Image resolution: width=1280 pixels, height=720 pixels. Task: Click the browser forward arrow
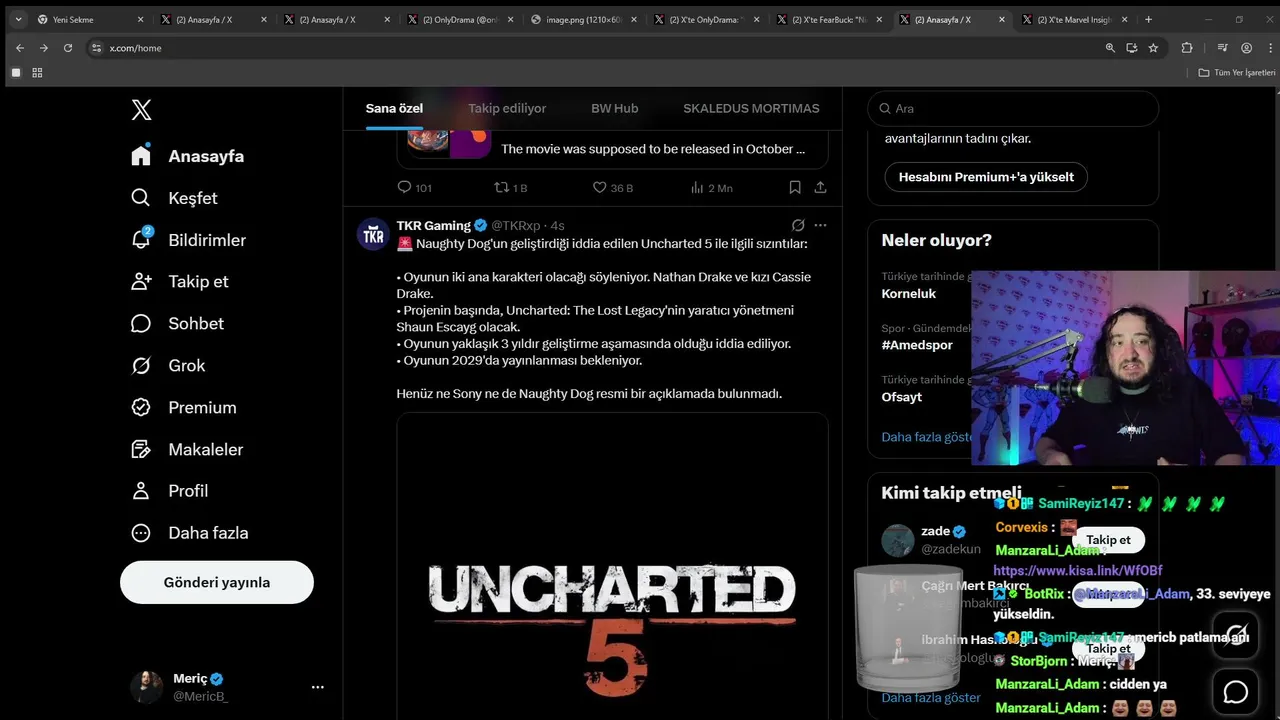(x=43, y=48)
